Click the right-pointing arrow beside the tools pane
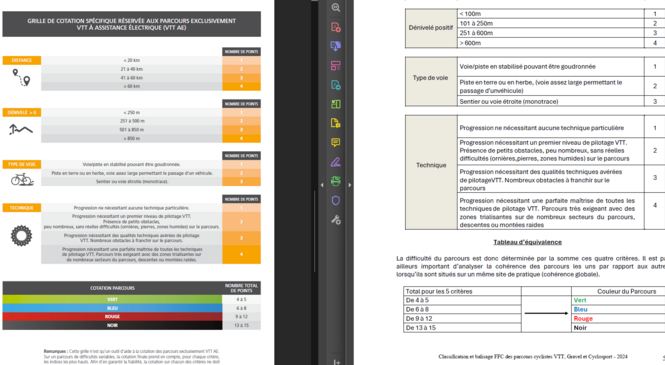The width and height of the screenshot is (665, 365). 349,185
